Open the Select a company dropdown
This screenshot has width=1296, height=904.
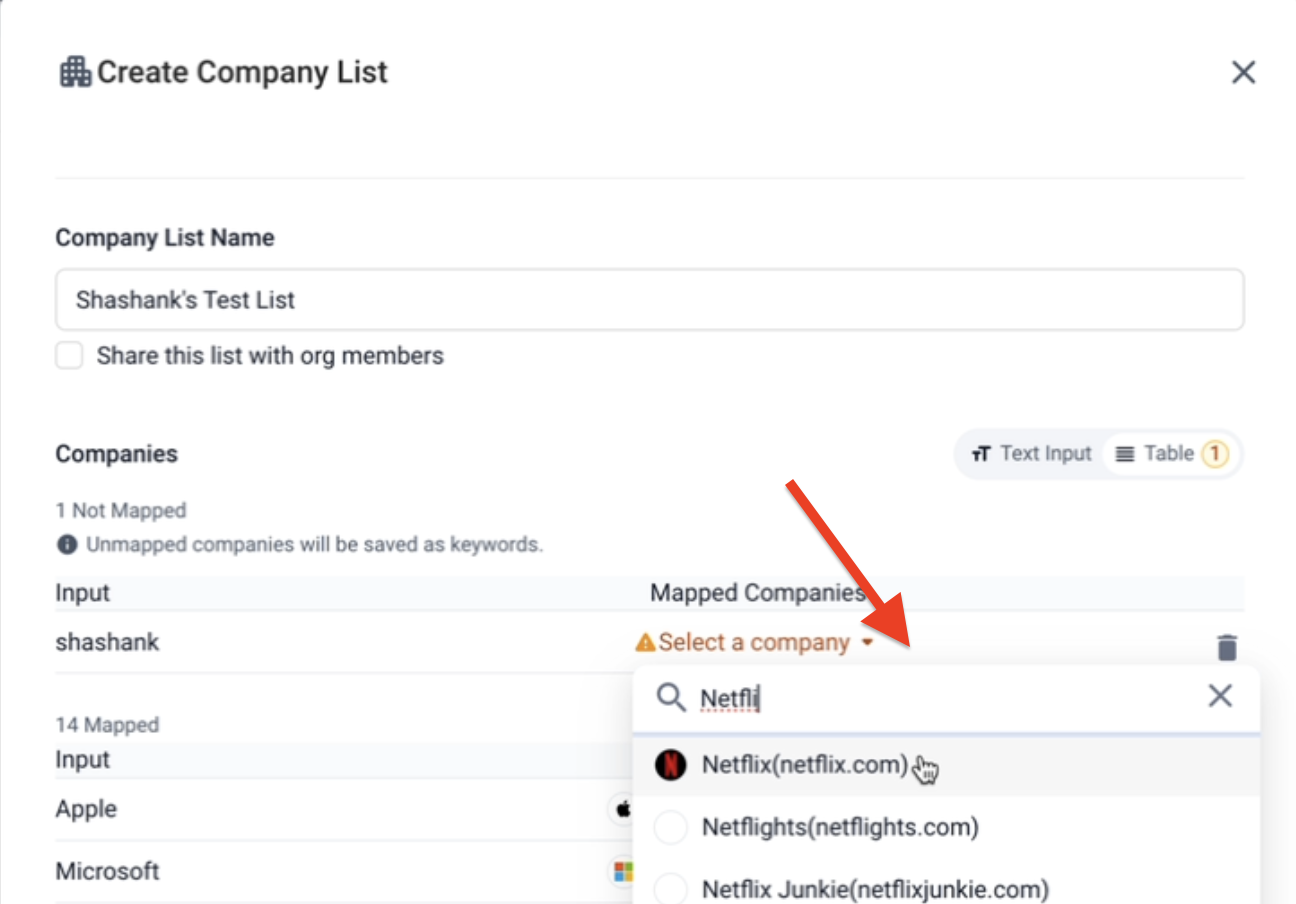coord(755,643)
